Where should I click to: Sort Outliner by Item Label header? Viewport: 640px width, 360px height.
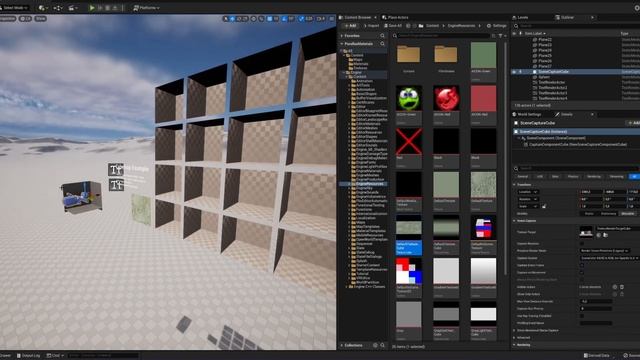coord(535,33)
